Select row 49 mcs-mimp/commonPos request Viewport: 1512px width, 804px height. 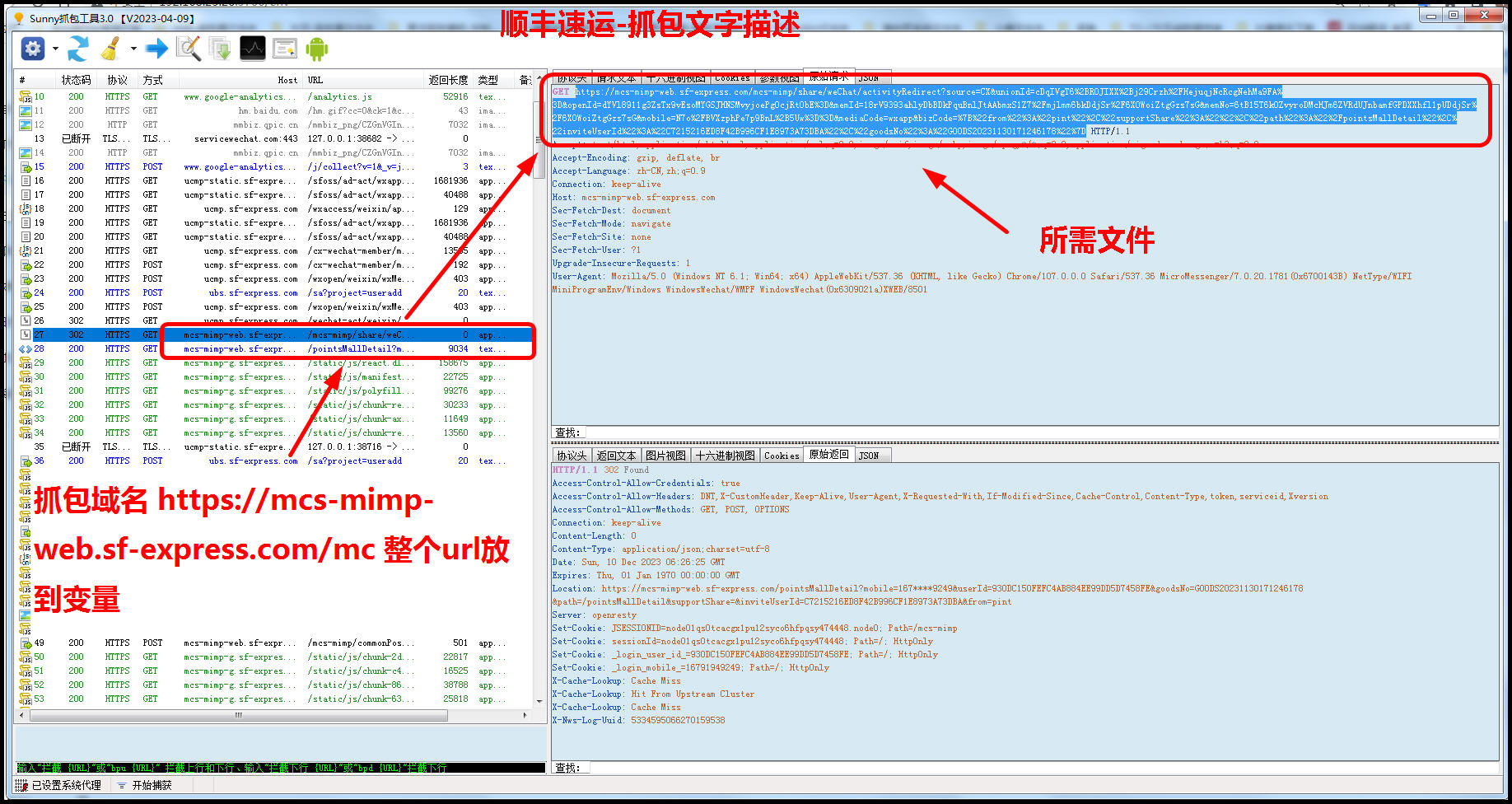click(x=275, y=643)
